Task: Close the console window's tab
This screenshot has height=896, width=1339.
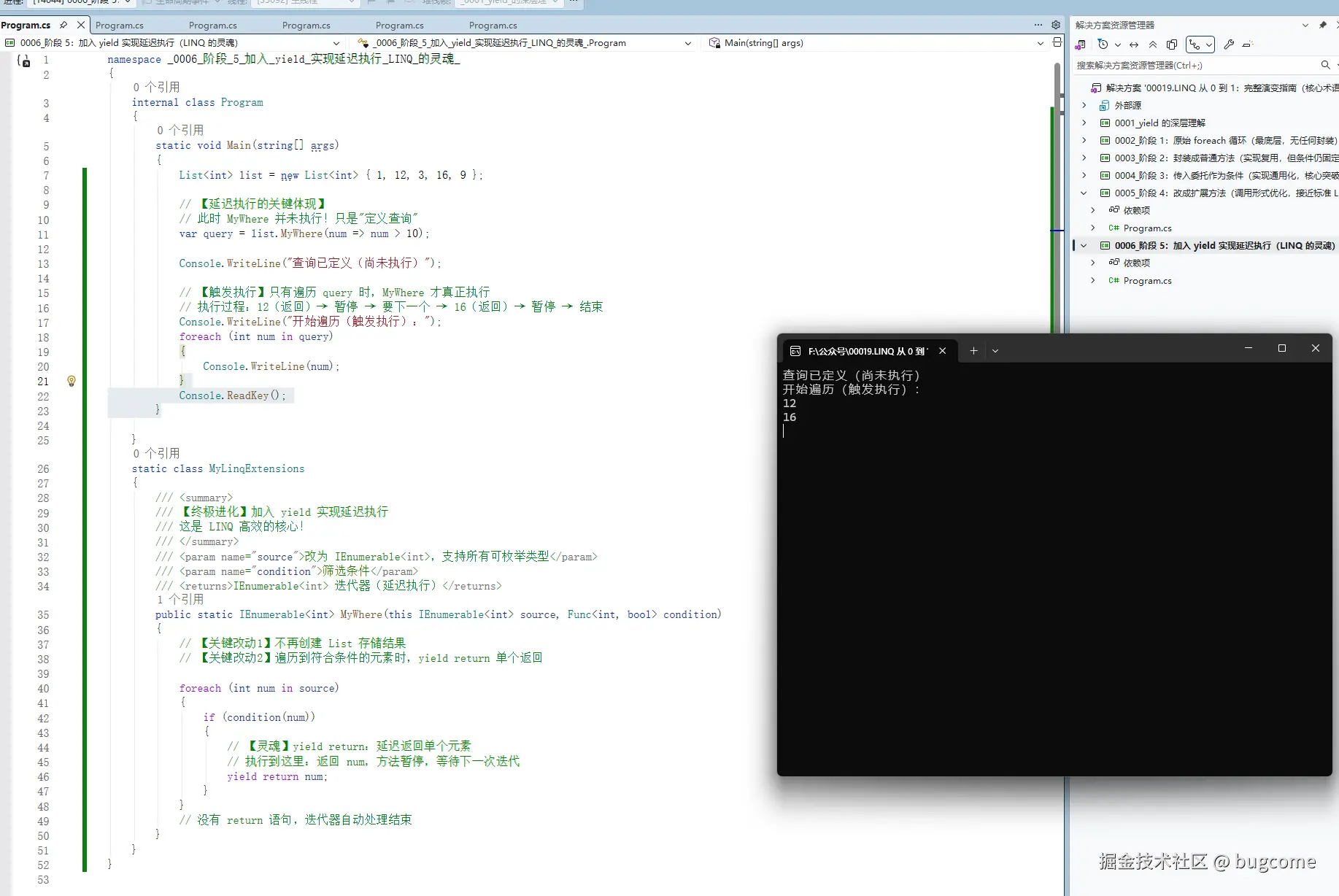Action: (x=942, y=351)
